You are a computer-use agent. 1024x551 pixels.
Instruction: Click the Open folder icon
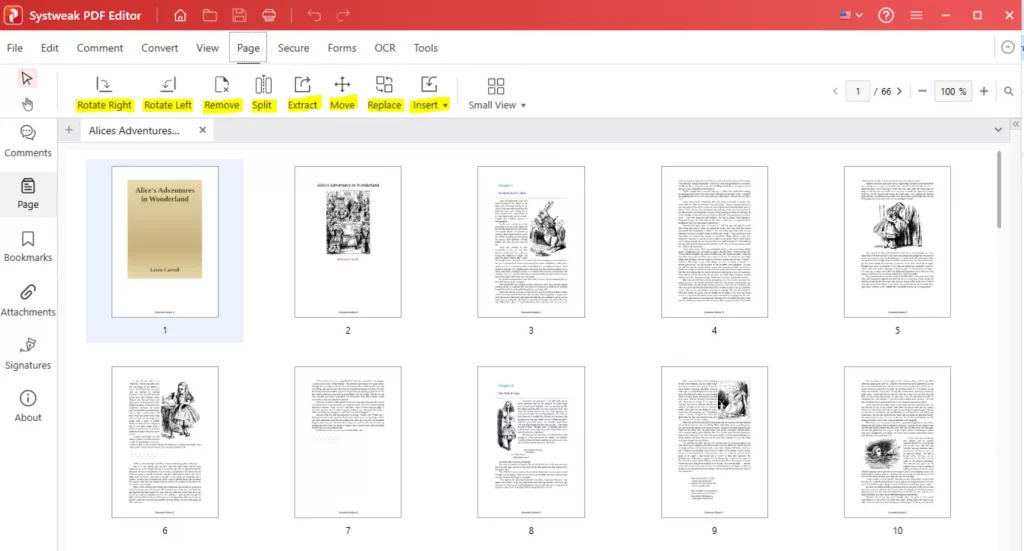tap(210, 15)
